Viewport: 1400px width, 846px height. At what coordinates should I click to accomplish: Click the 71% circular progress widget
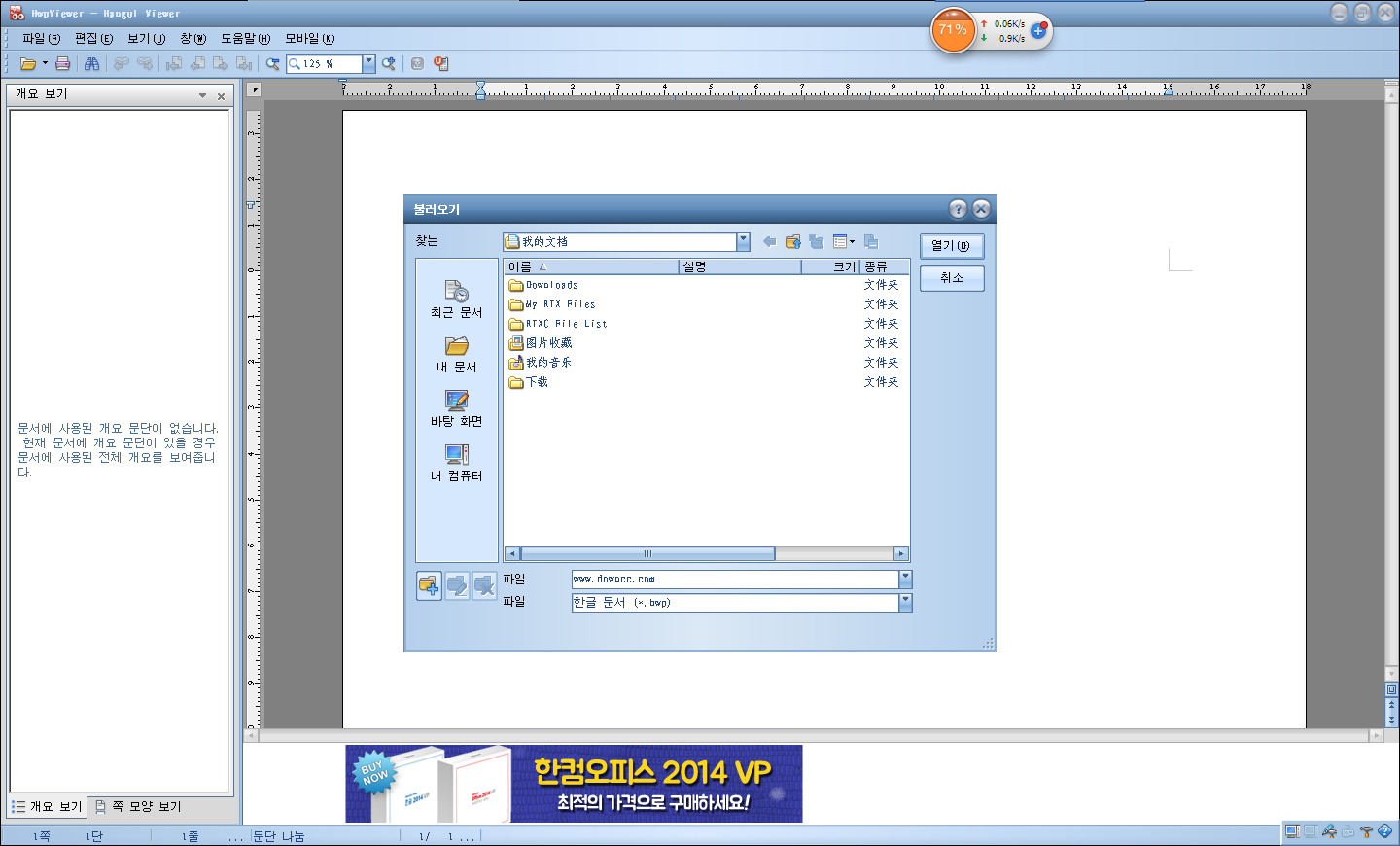coord(952,30)
